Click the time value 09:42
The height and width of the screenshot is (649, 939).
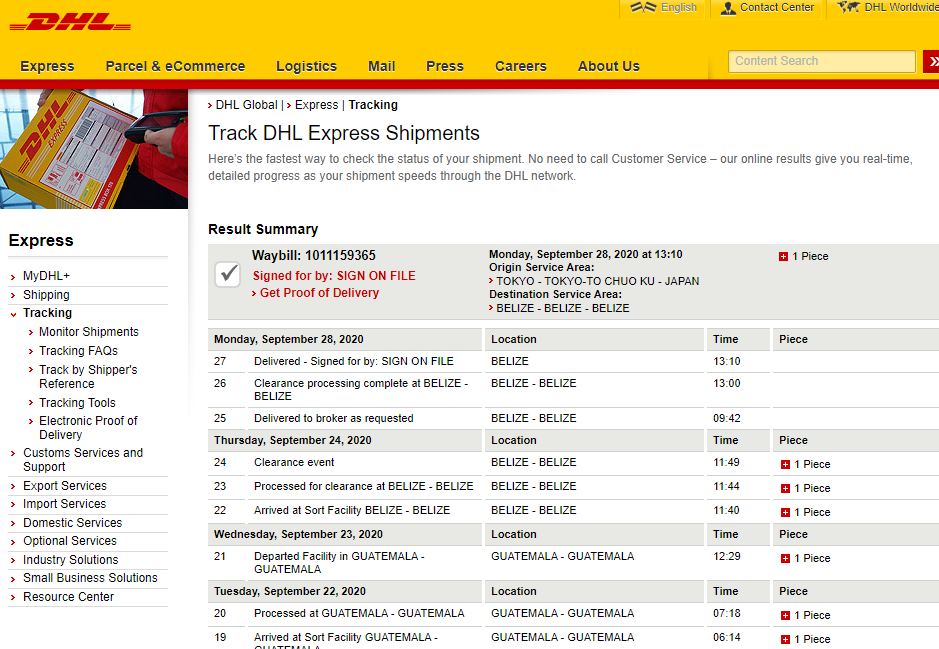726,418
